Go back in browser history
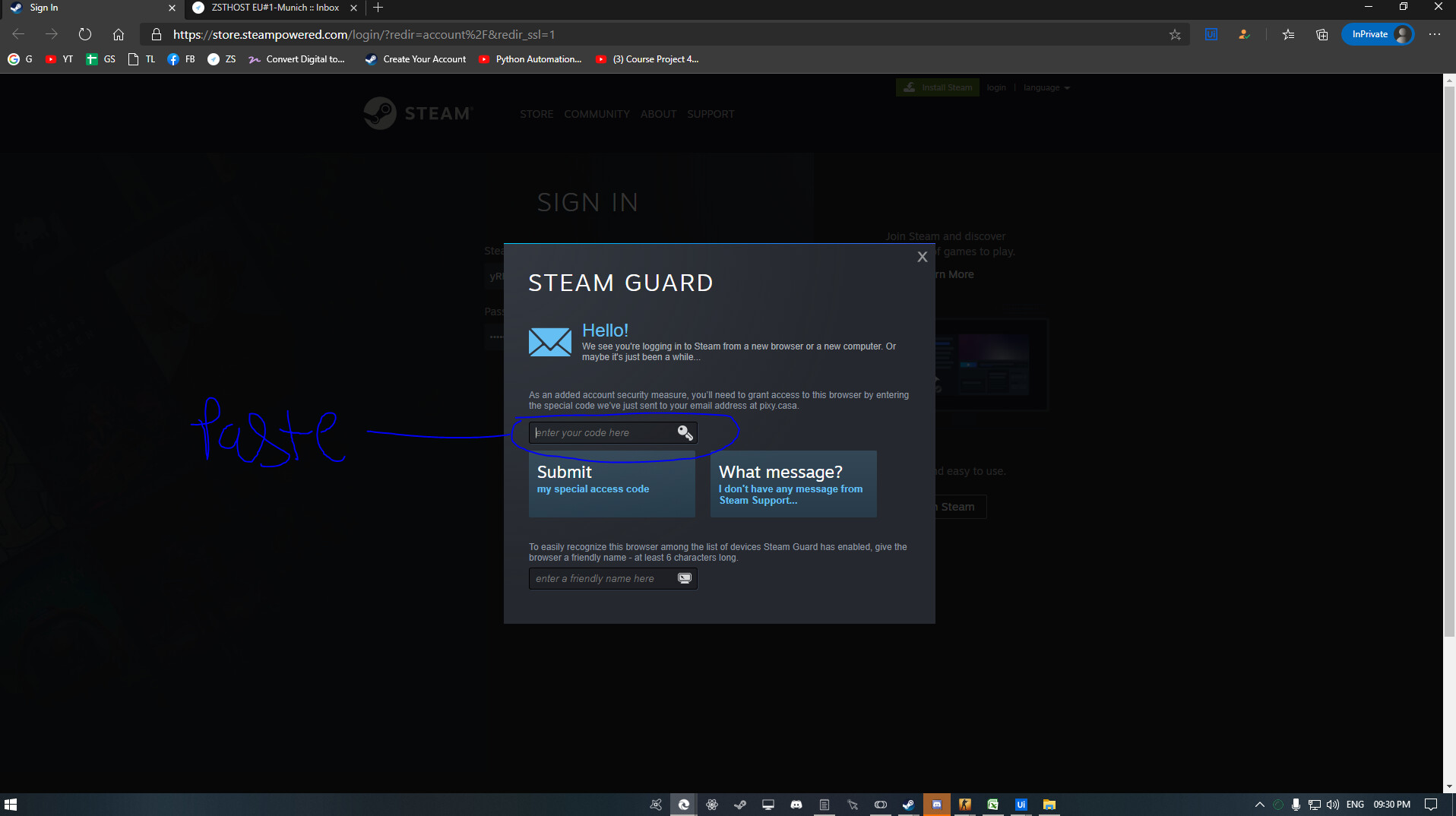Viewport: 1456px width, 816px height. point(19,34)
